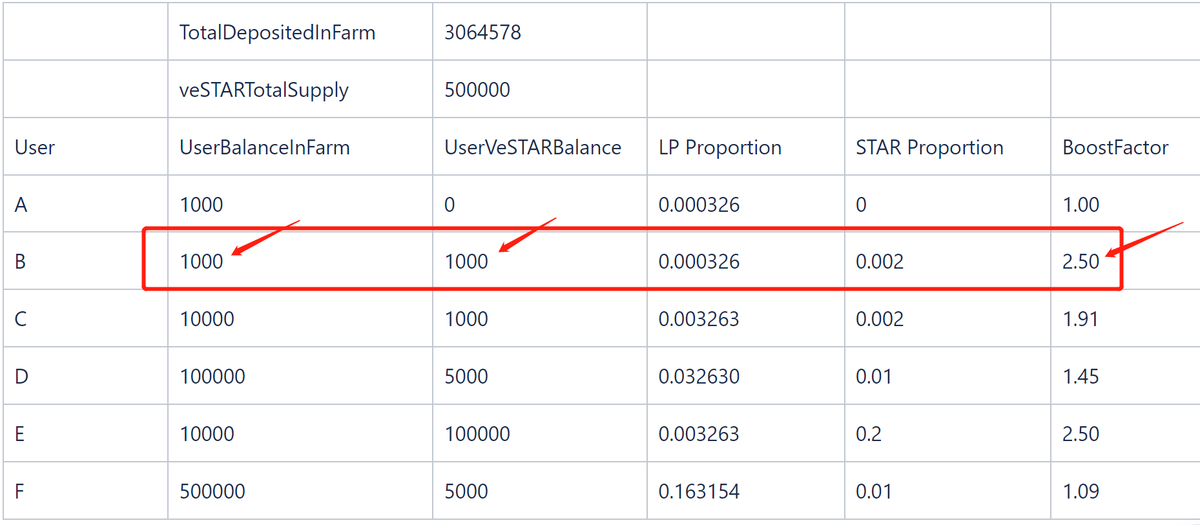The width and height of the screenshot is (1200, 525).
Task: Click user F's UserVeSTARBalance value 5000
Action: point(466,491)
